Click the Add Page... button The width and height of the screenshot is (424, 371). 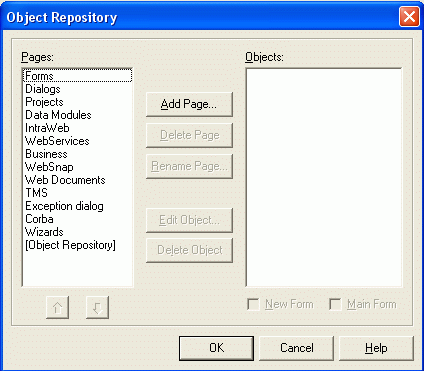coord(189,104)
